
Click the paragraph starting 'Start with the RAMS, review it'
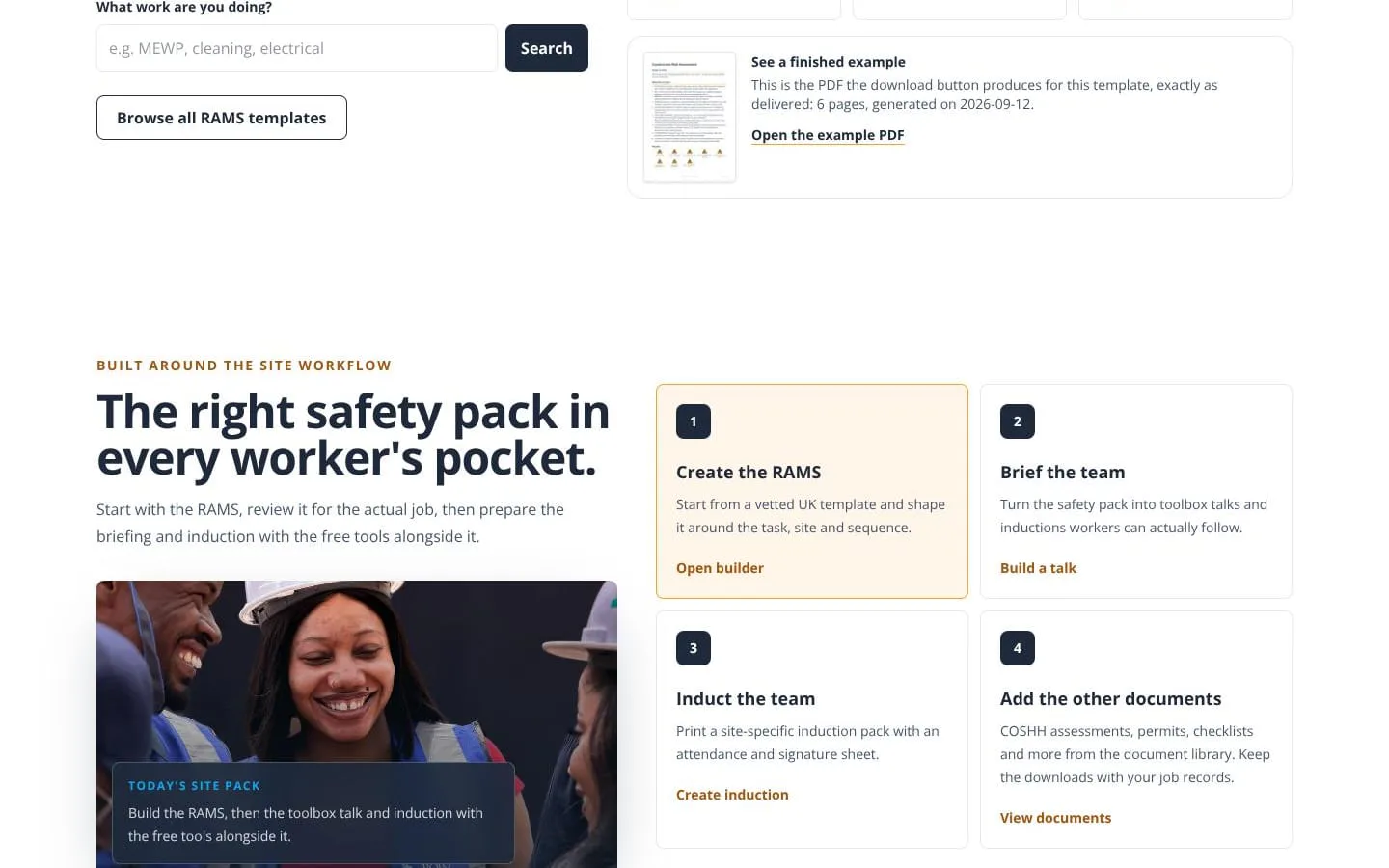click(330, 523)
